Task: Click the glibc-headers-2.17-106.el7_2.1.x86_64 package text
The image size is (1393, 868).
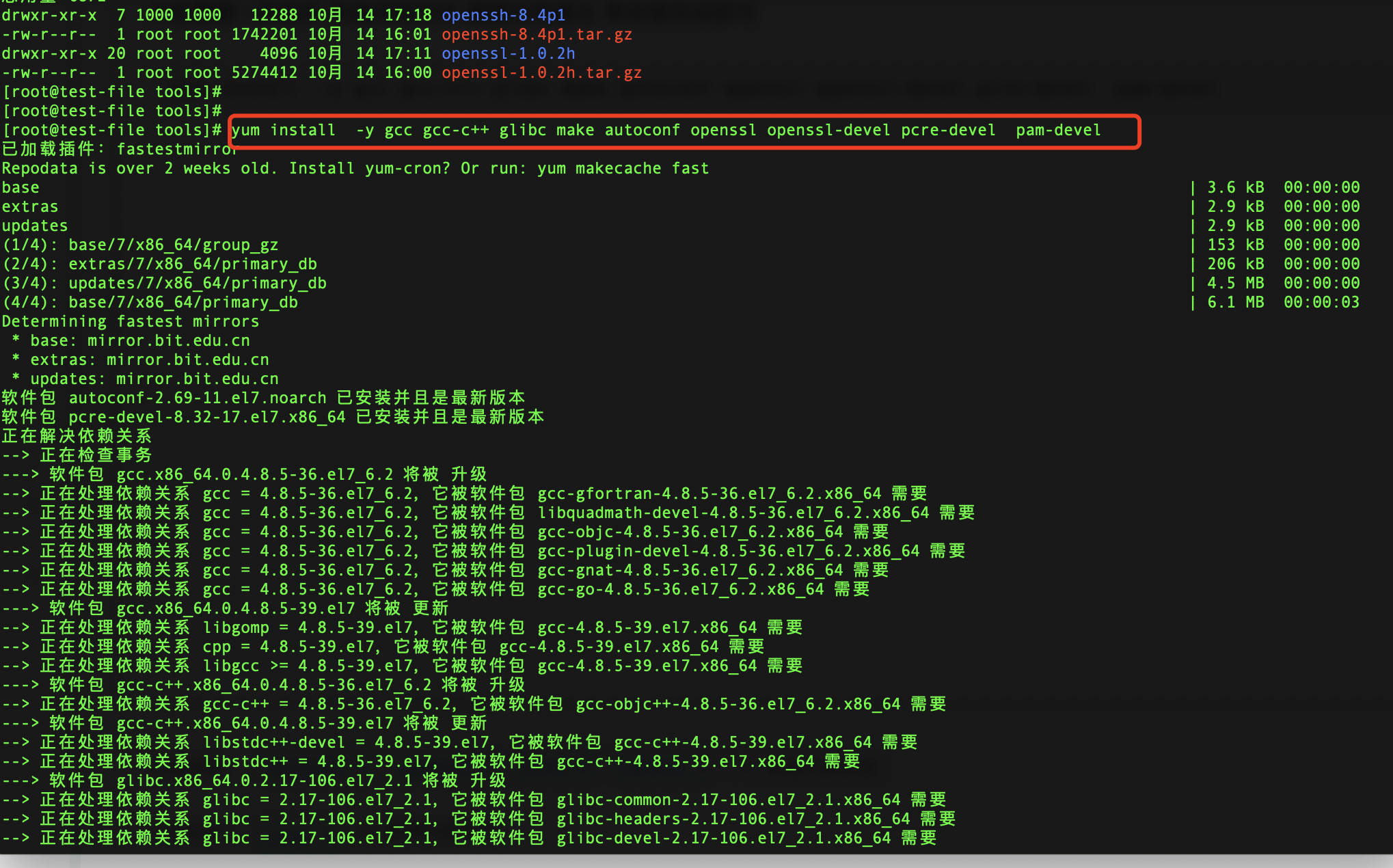Action: (x=733, y=819)
